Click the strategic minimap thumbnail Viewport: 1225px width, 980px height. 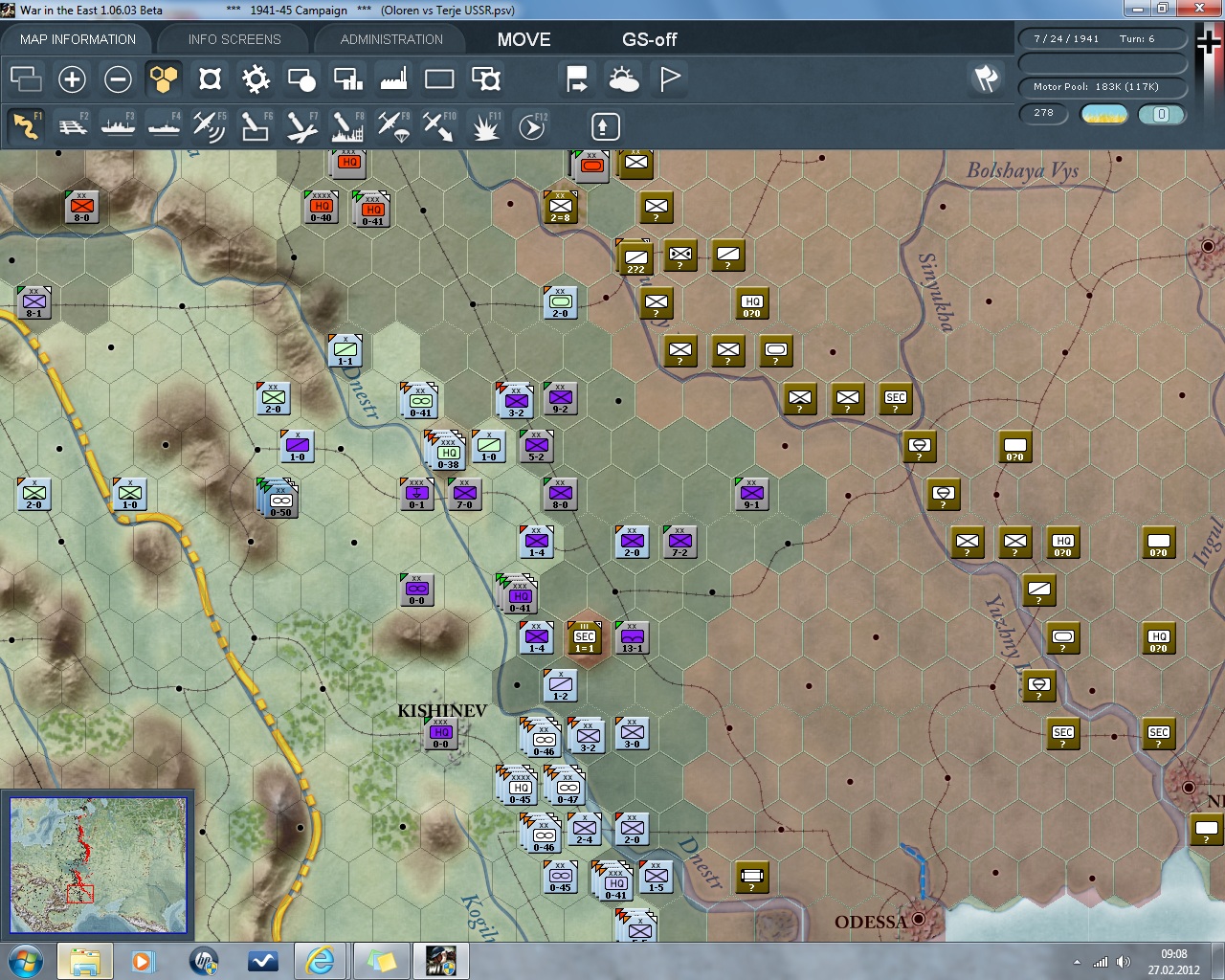(x=99, y=865)
